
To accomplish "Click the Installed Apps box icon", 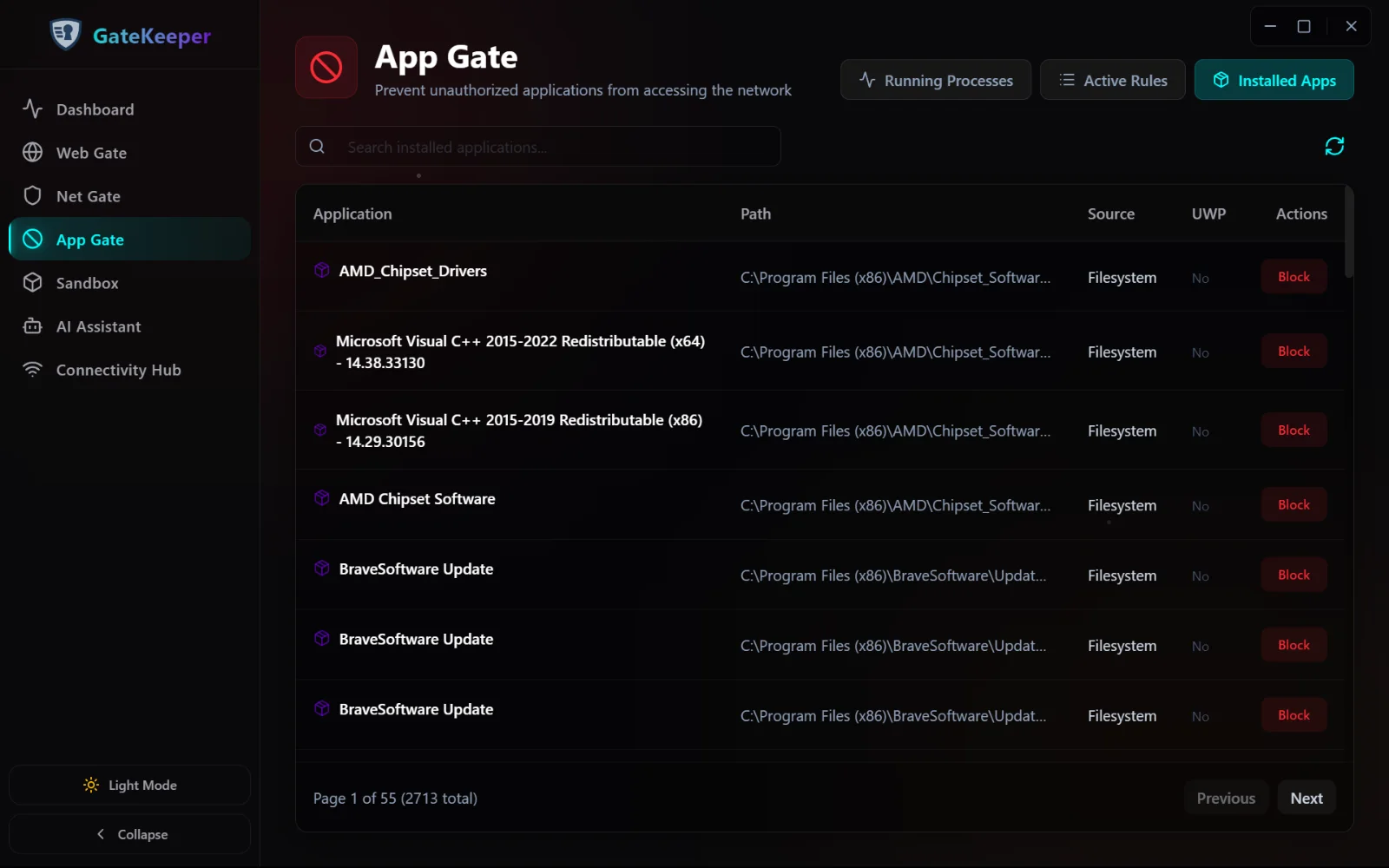I will click(1221, 80).
